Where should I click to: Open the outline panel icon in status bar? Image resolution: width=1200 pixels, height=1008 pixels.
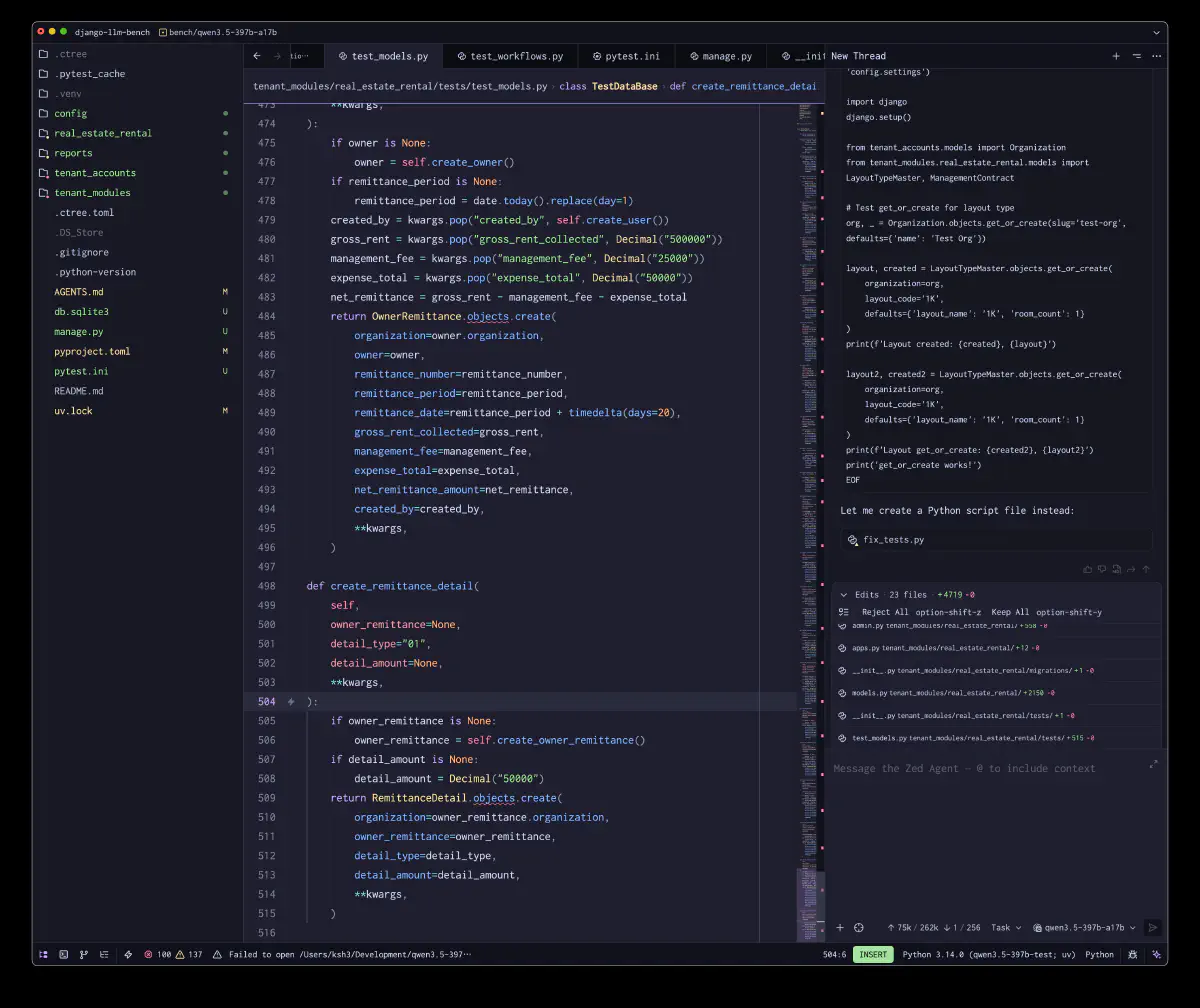[x=104, y=954]
